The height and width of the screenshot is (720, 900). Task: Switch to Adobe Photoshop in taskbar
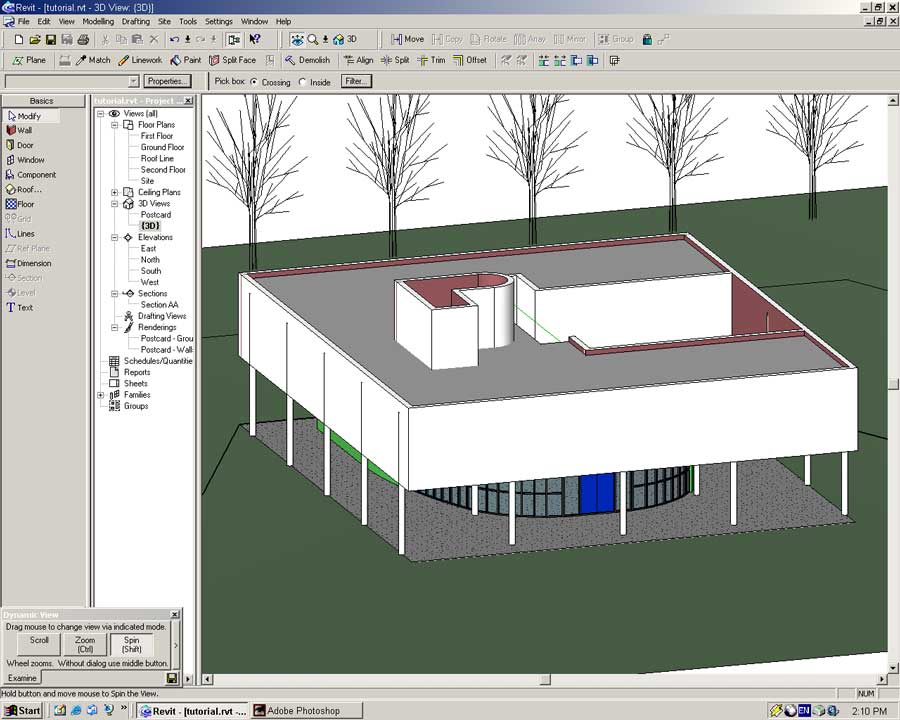307,710
